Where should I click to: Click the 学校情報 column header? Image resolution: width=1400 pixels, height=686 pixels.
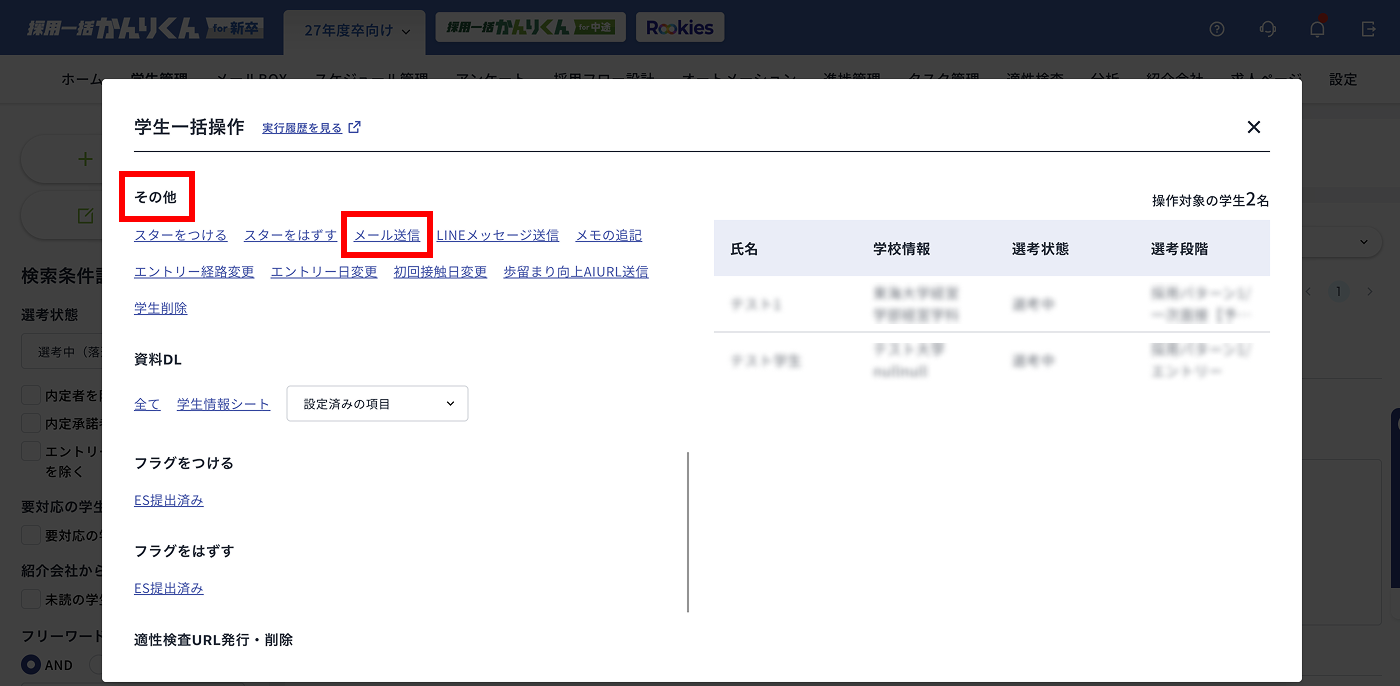pyautogui.click(x=901, y=249)
